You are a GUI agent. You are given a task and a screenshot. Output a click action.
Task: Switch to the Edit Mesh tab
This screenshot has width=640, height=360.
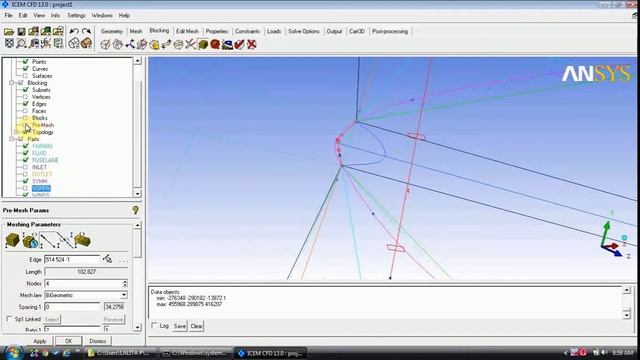coord(187,31)
